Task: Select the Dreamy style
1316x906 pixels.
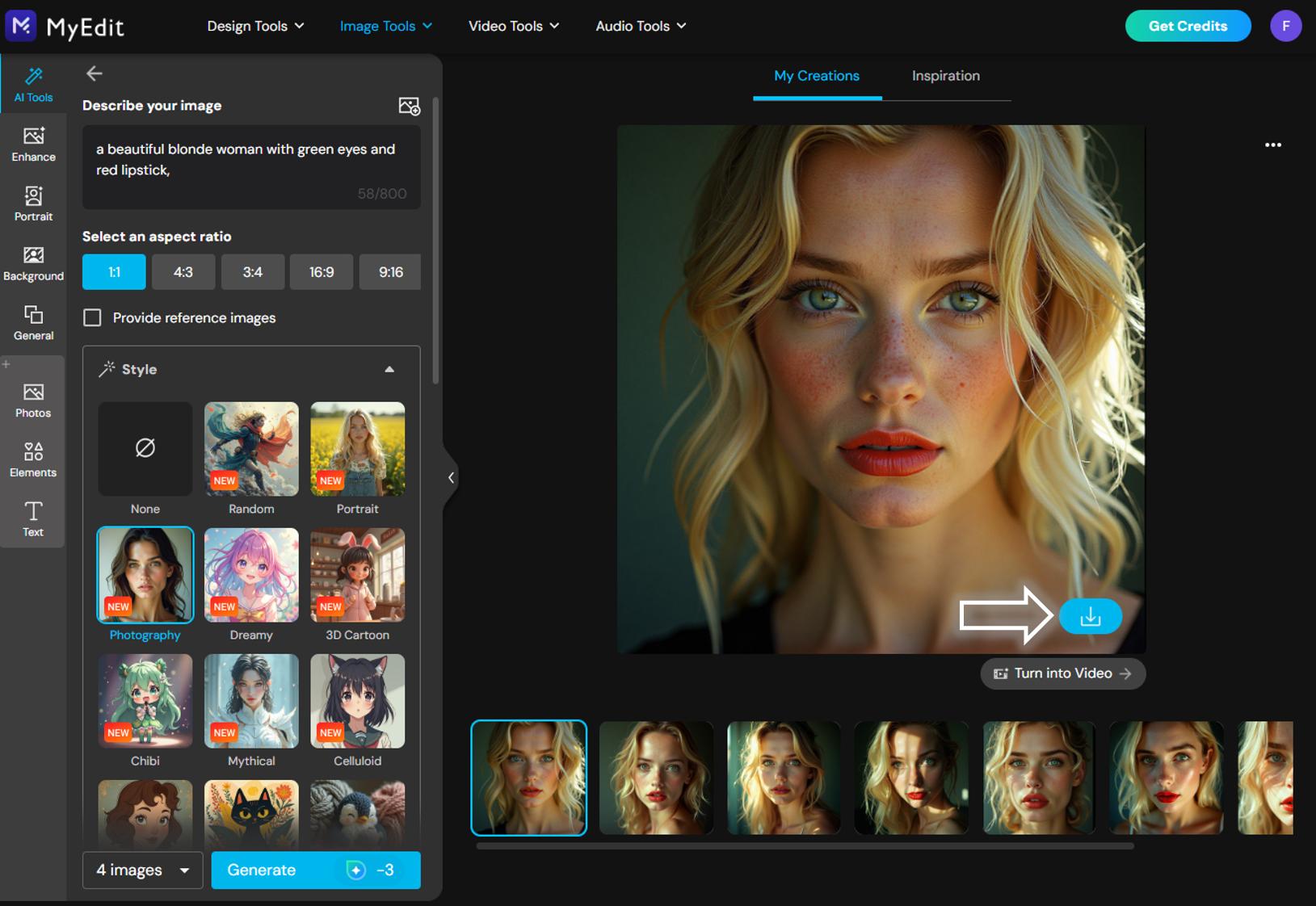Action: (251, 575)
